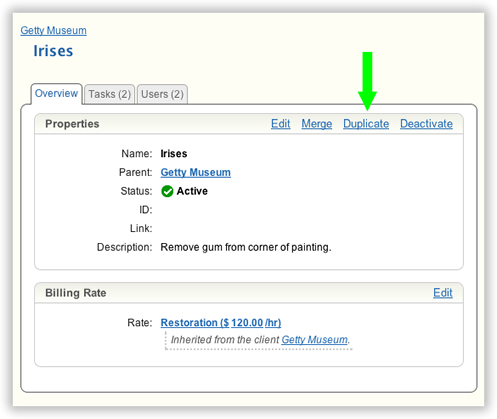Follow Getty Museum link in inherited note
Image resolution: width=497 pixels, height=419 pixels.
pyautogui.click(x=314, y=340)
